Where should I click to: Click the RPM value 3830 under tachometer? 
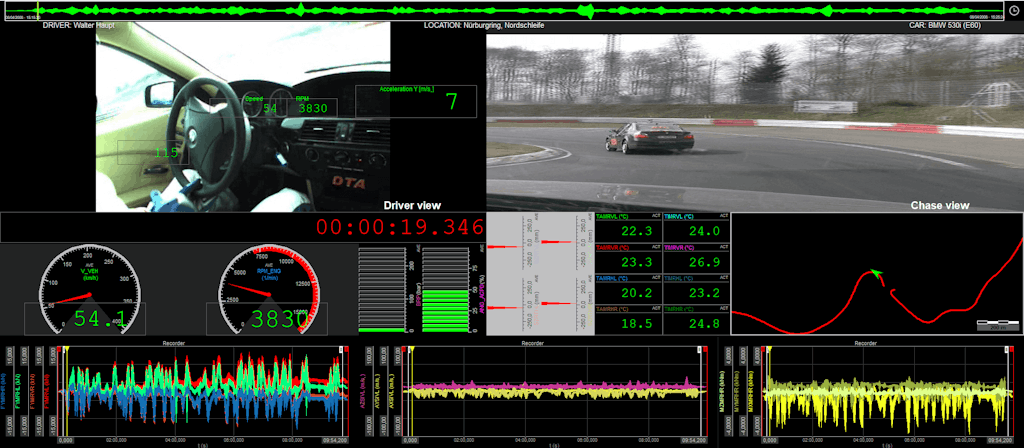click(x=280, y=319)
